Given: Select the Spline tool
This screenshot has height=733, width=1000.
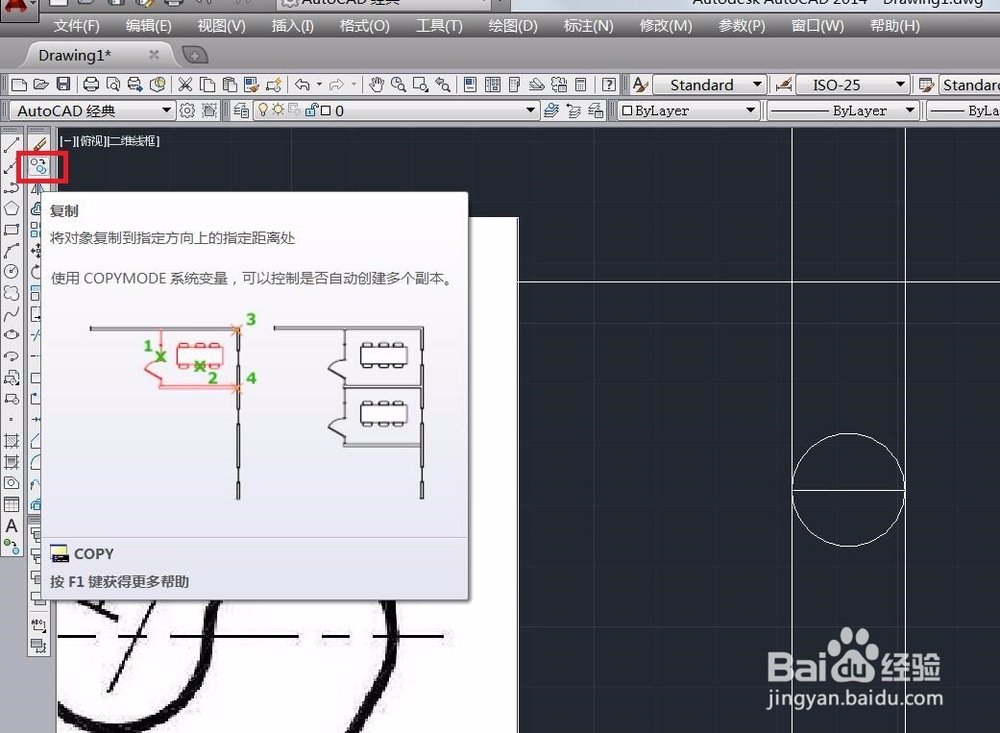Looking at the screenshot, I should 11,314.
